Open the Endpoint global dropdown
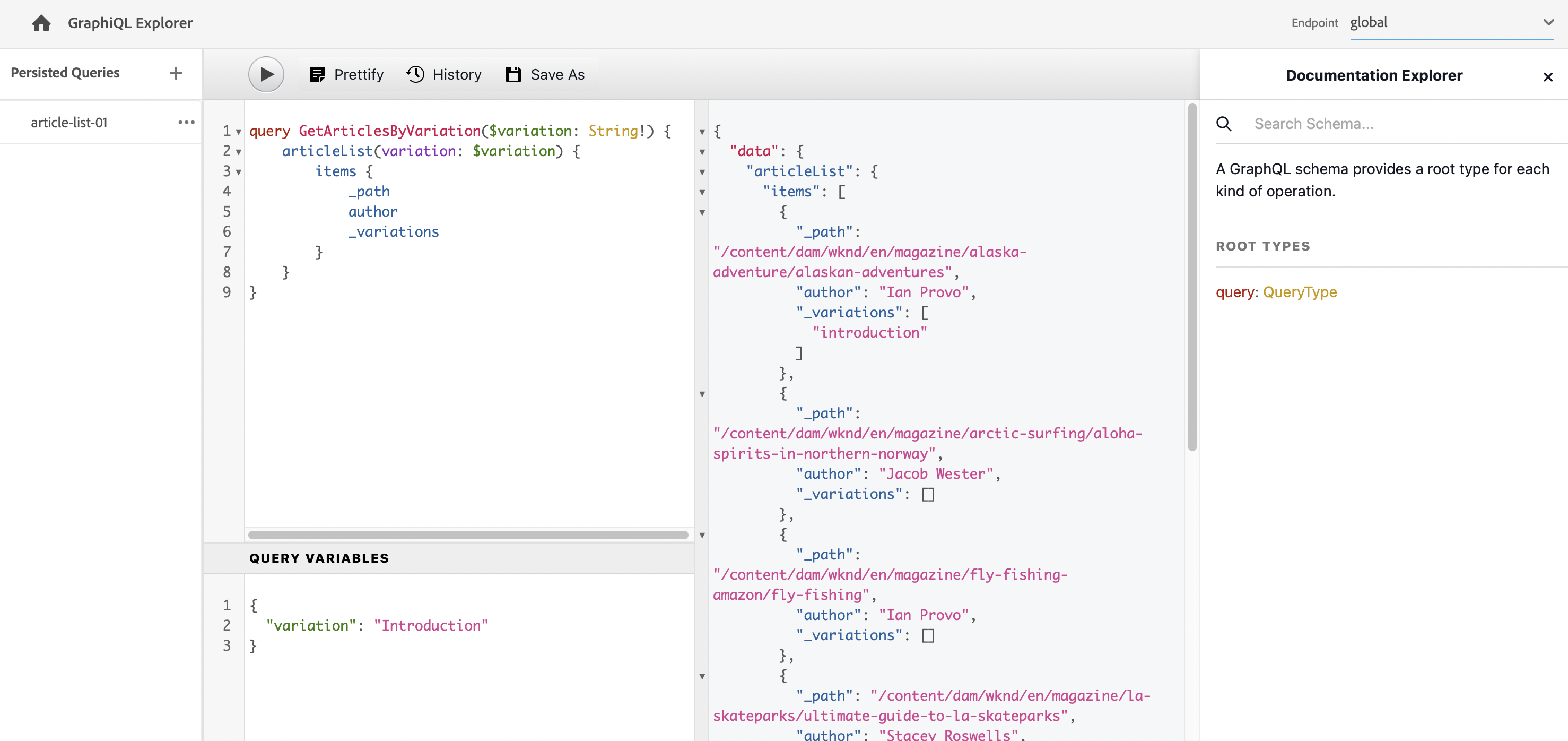Screen dimensions: 1568x741 click(1452, 23)
